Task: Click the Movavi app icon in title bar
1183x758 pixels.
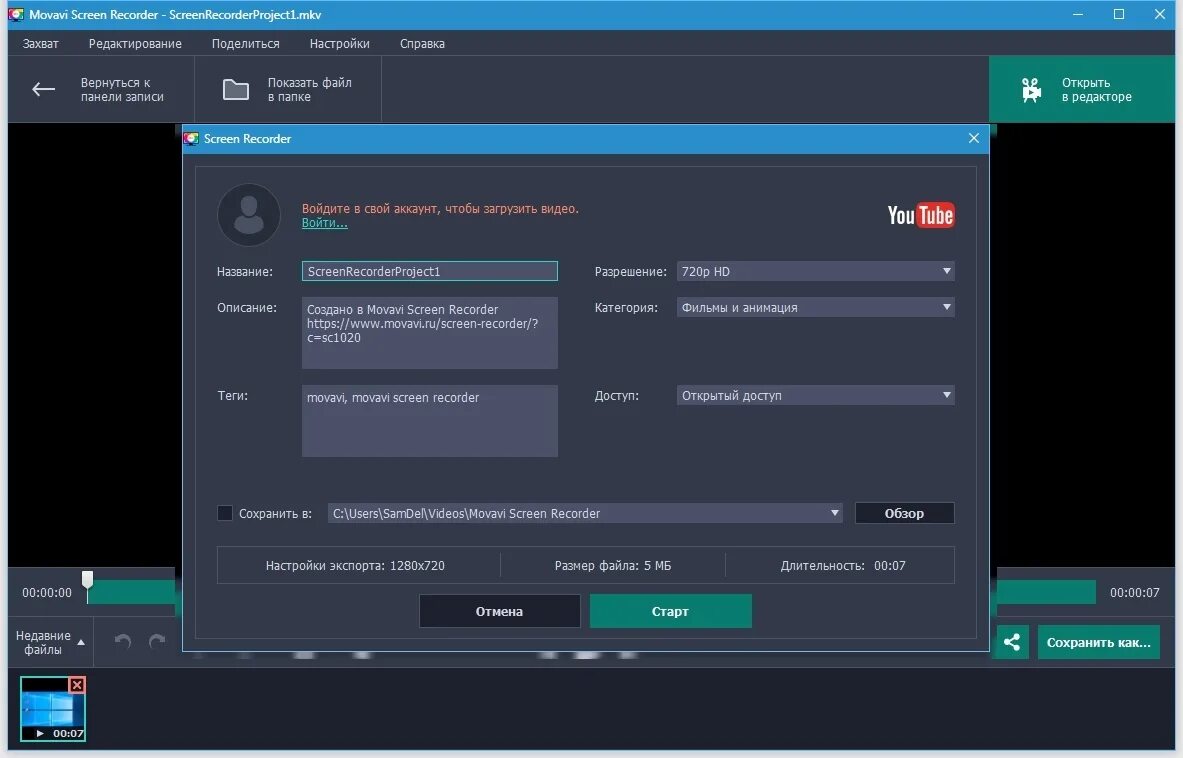Action: 16,14
